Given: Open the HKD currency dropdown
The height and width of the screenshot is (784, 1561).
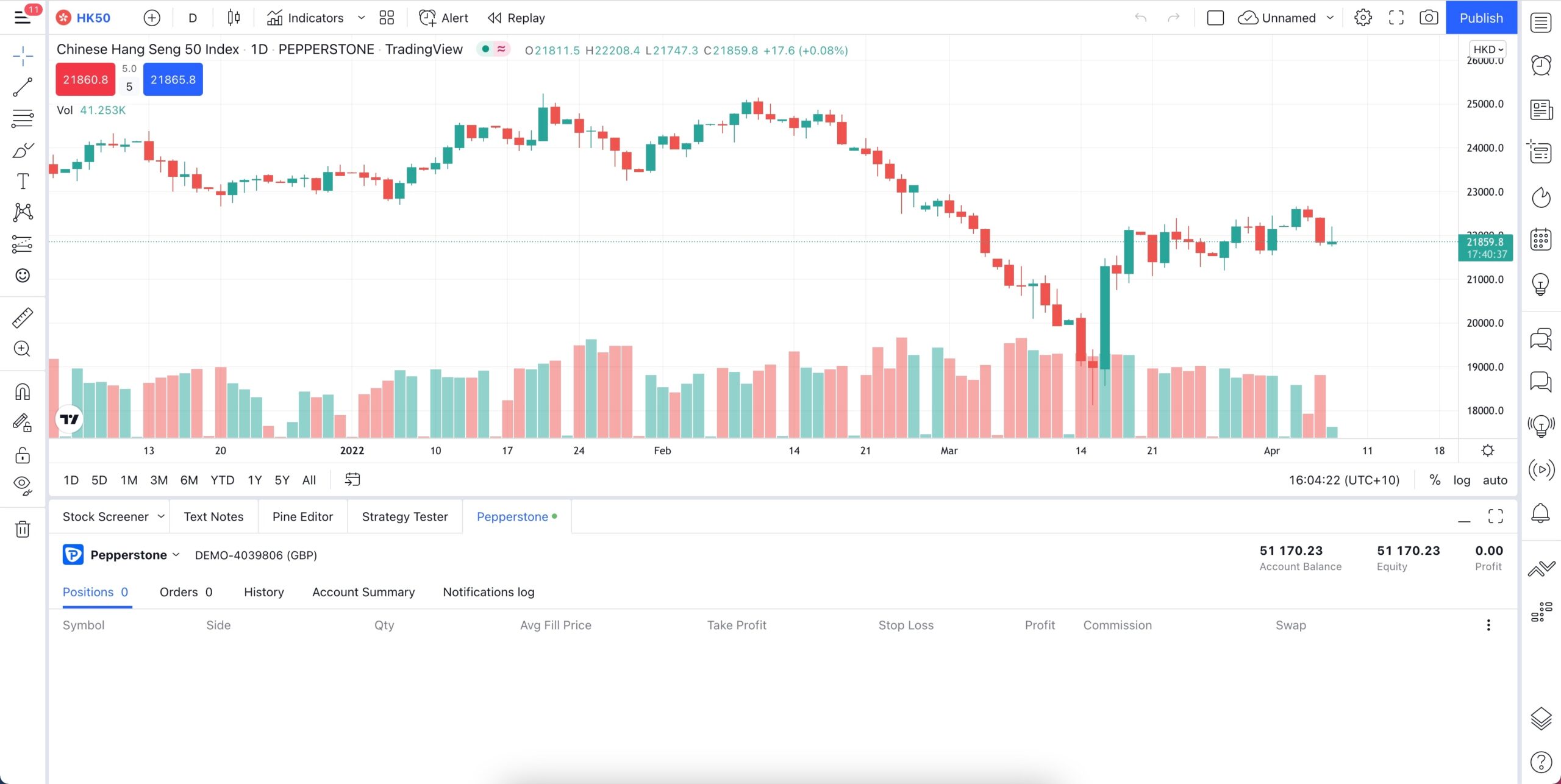Looking at the screenshot, I should point(1488,49).
